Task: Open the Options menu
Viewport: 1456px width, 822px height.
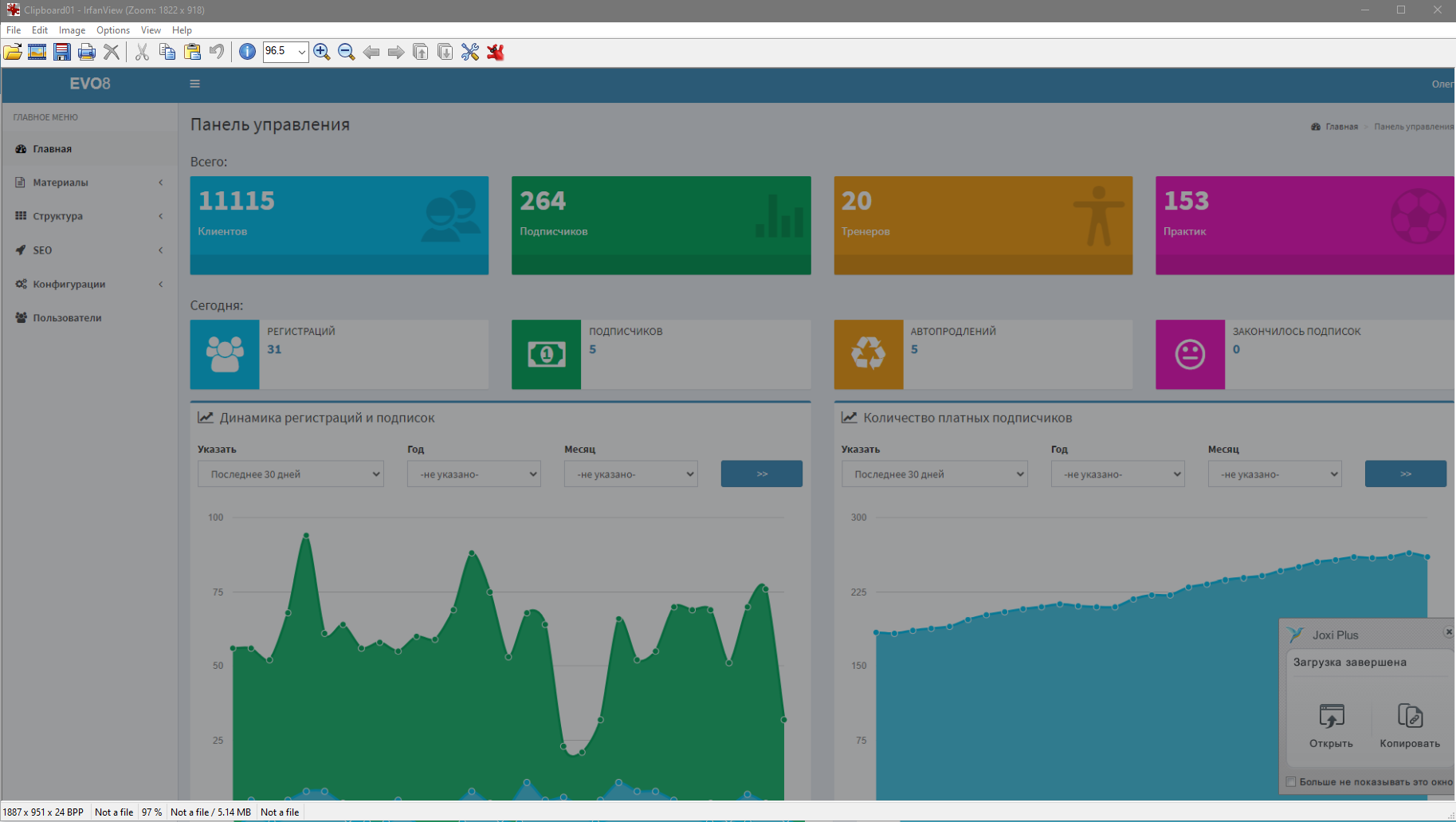Action: (112, 30)
